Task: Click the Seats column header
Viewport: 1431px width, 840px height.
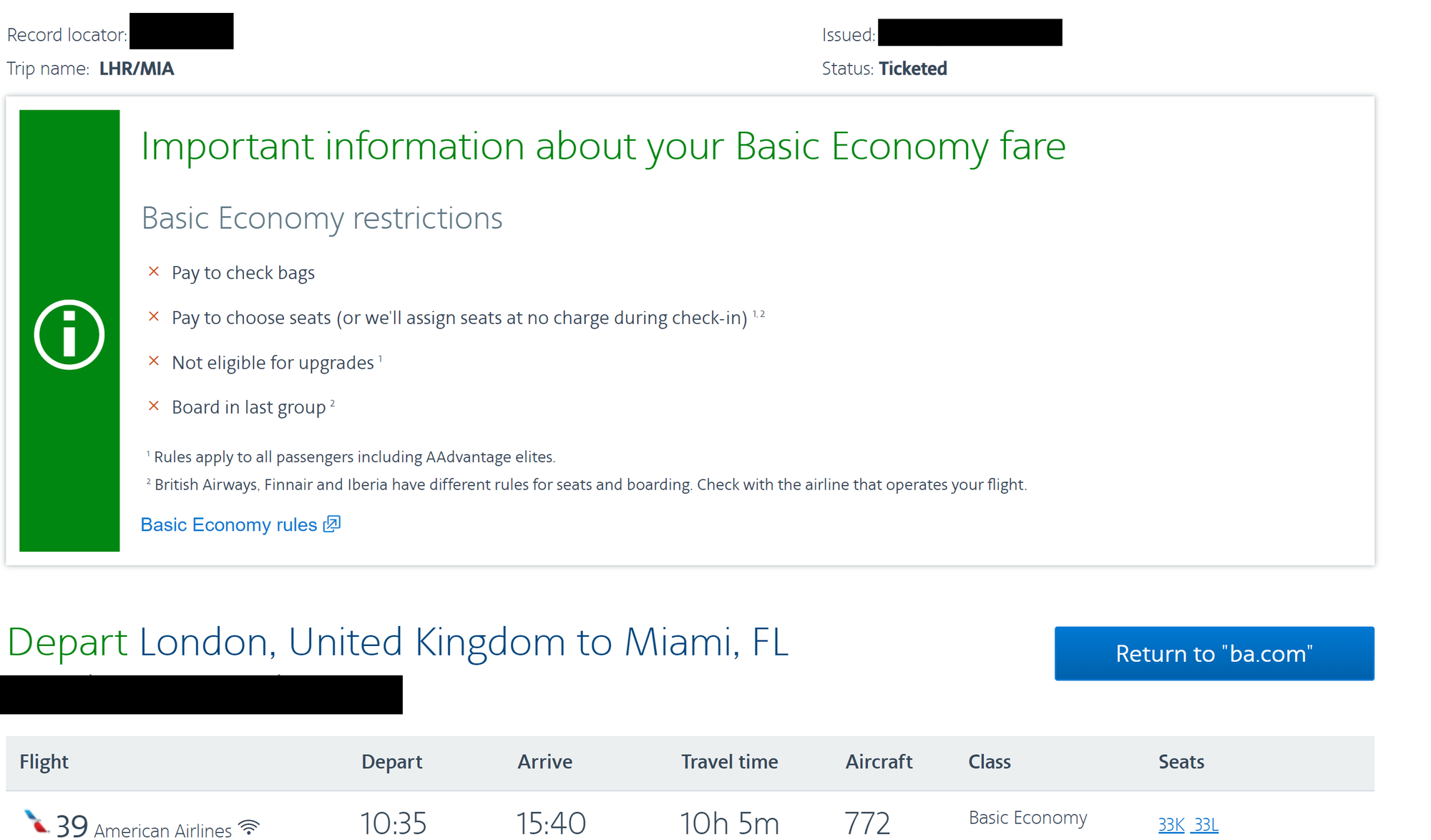Action: pyautogui.click(x=1181, y=761)
